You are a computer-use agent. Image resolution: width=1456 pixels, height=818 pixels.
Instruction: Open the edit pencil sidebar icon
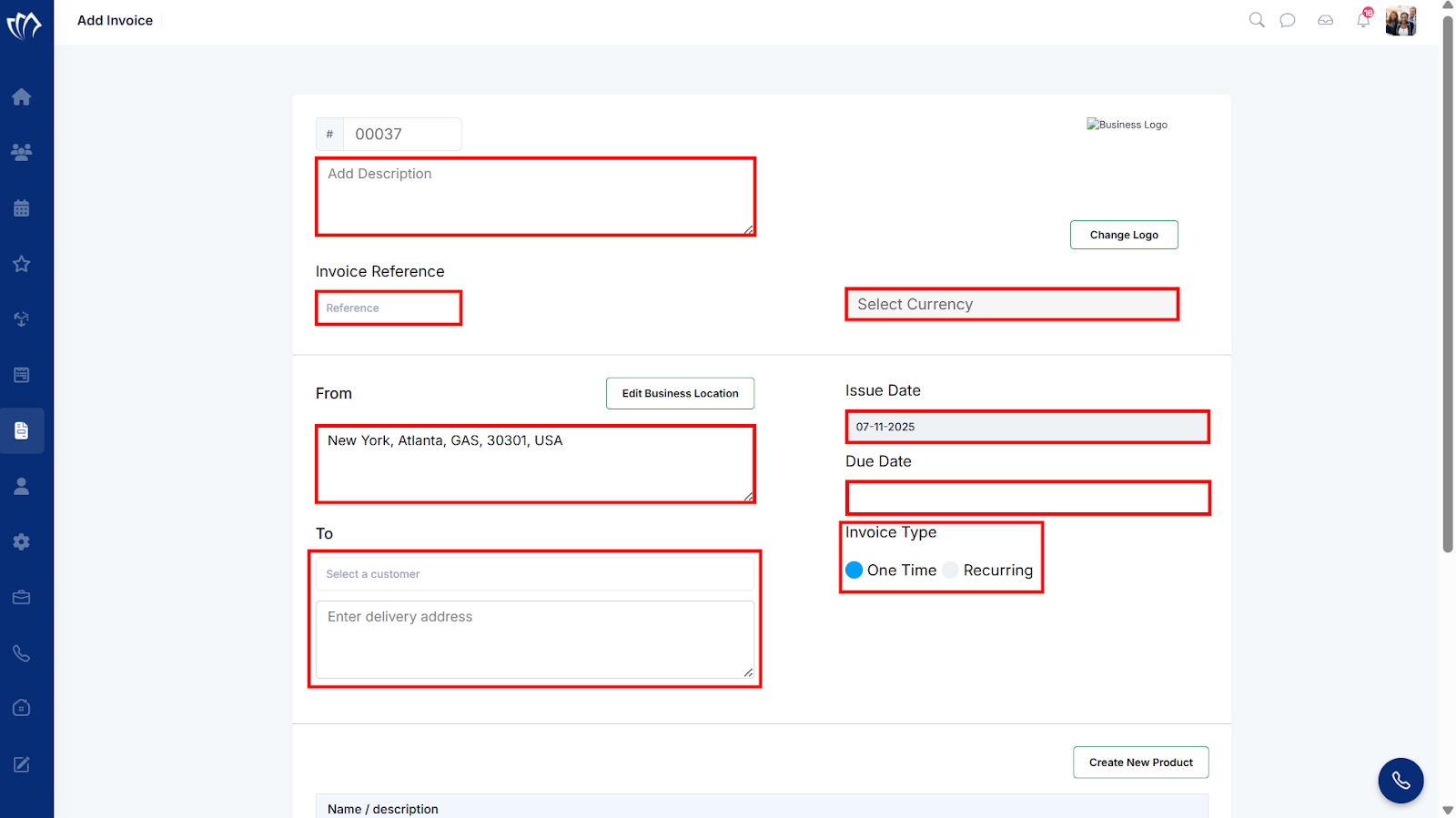(22, 764)
